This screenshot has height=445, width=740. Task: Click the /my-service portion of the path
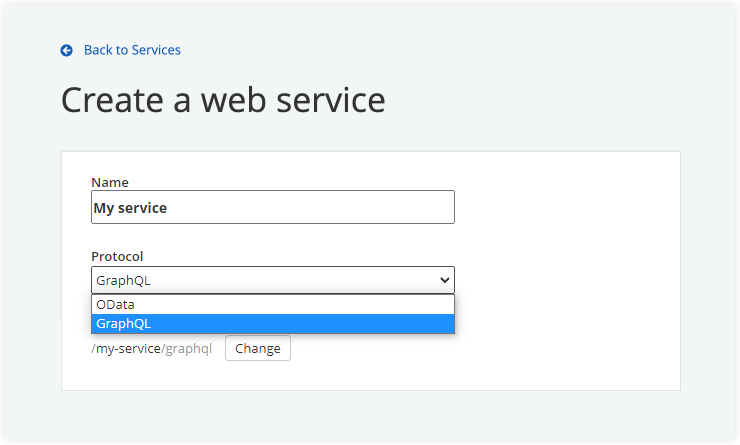click(x=125, y=349)
